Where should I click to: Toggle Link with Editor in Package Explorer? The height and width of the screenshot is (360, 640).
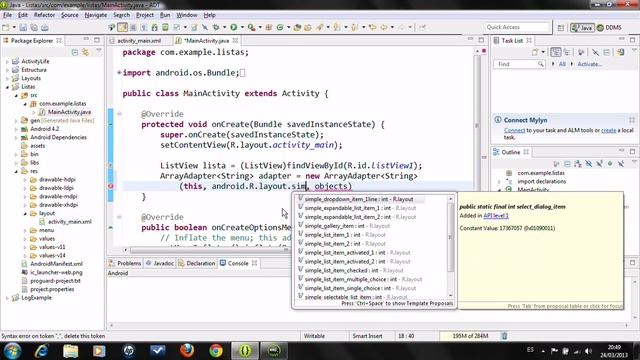click(85, 52)
